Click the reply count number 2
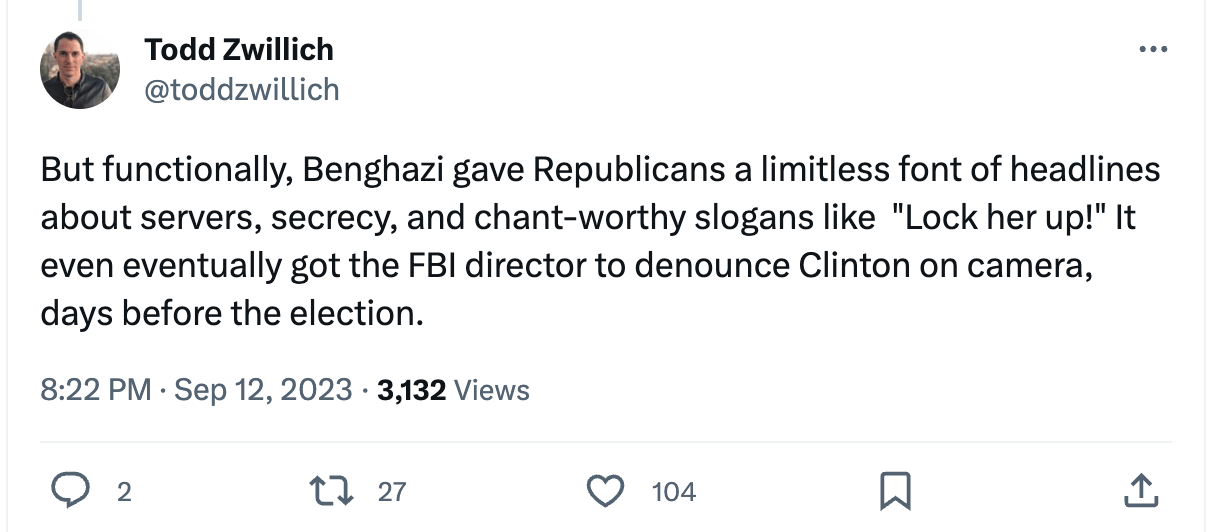1214x532 pixels. [x=124, y=492]
